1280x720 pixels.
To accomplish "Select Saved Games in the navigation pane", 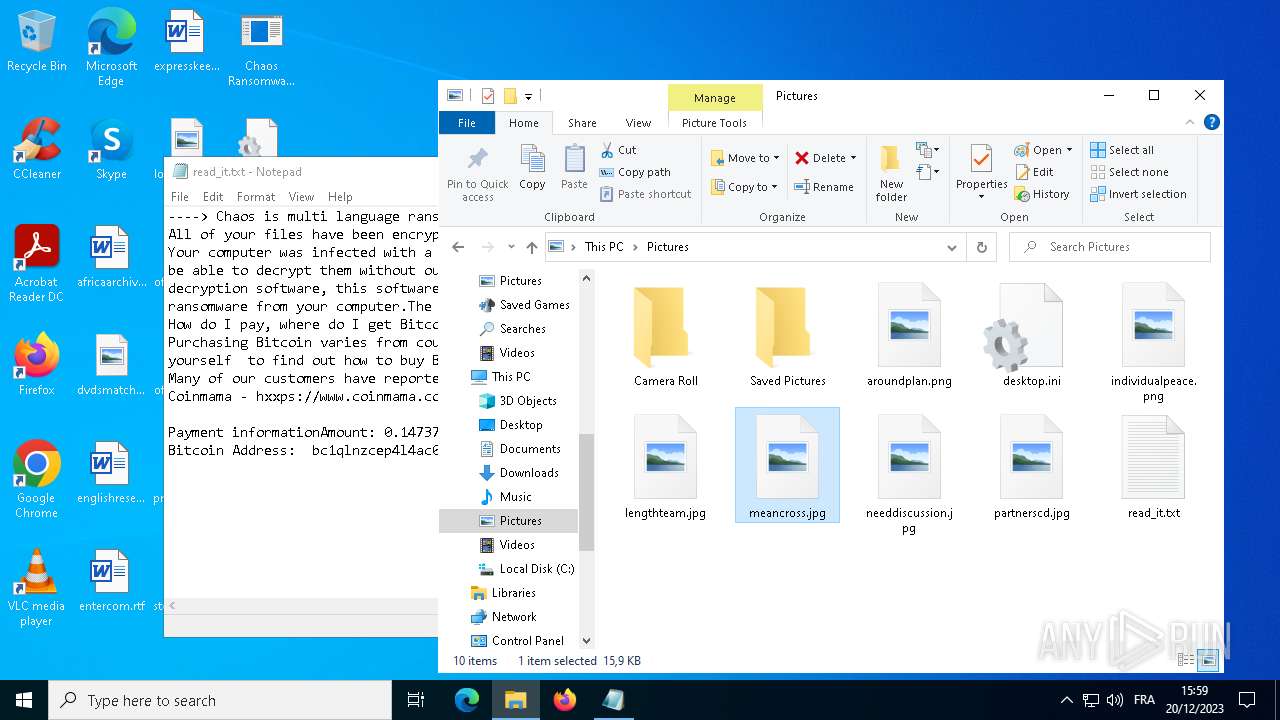I will click(524, 305).
